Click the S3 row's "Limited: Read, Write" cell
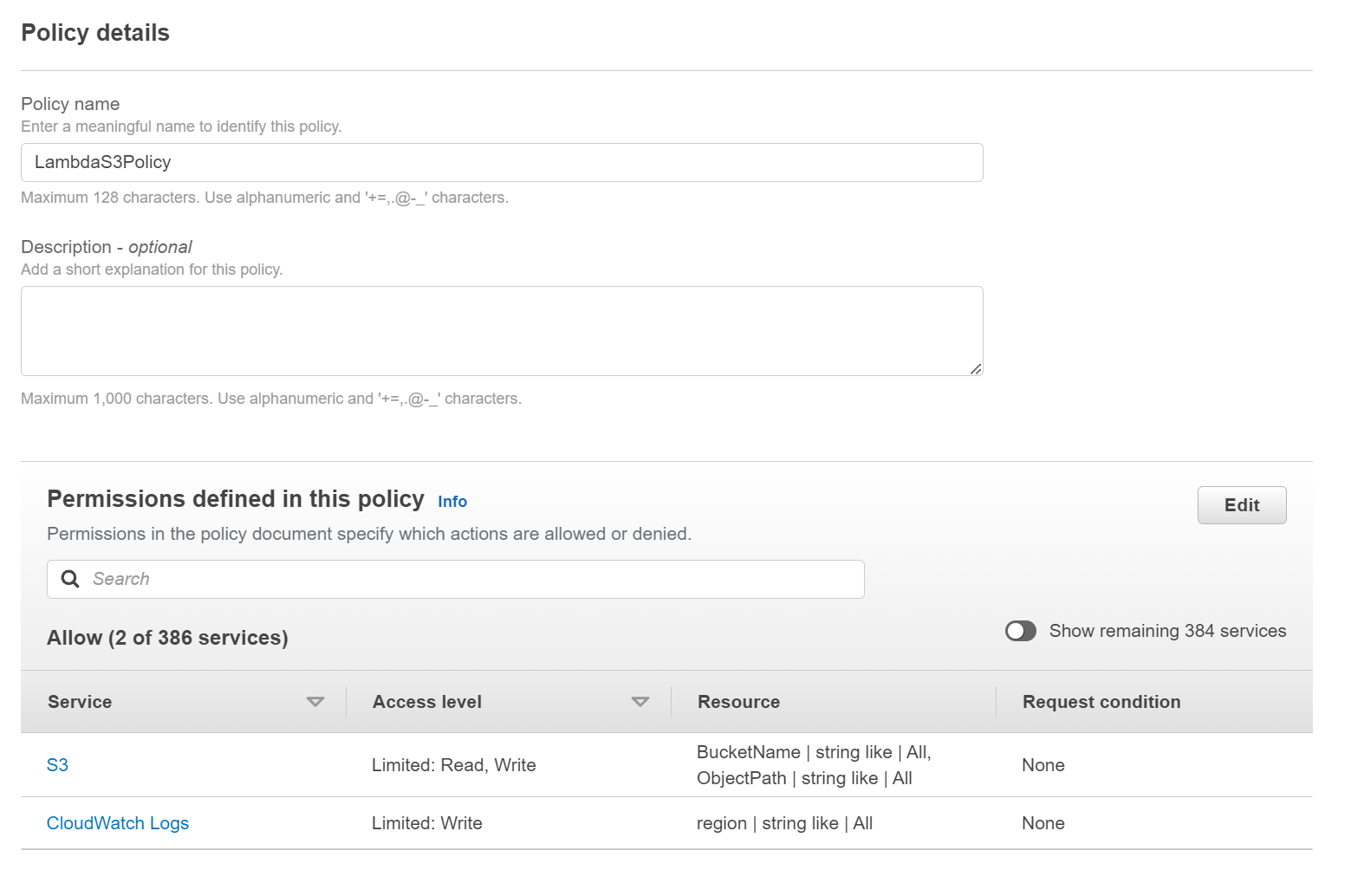Image resolution: width=1364 pixels, height=896 pixels. [454, 765]
